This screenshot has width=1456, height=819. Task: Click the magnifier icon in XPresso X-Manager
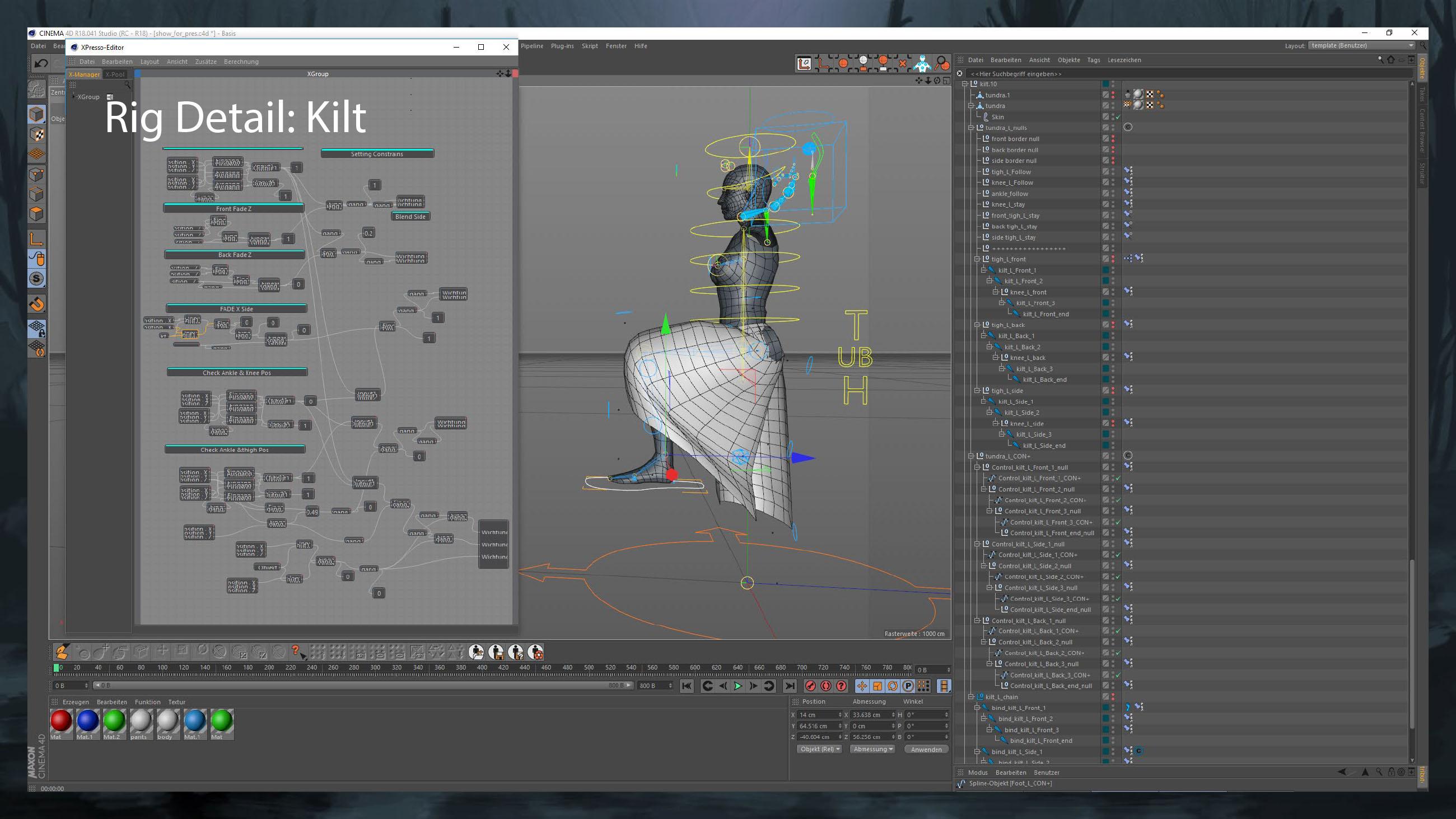[128, 85]
